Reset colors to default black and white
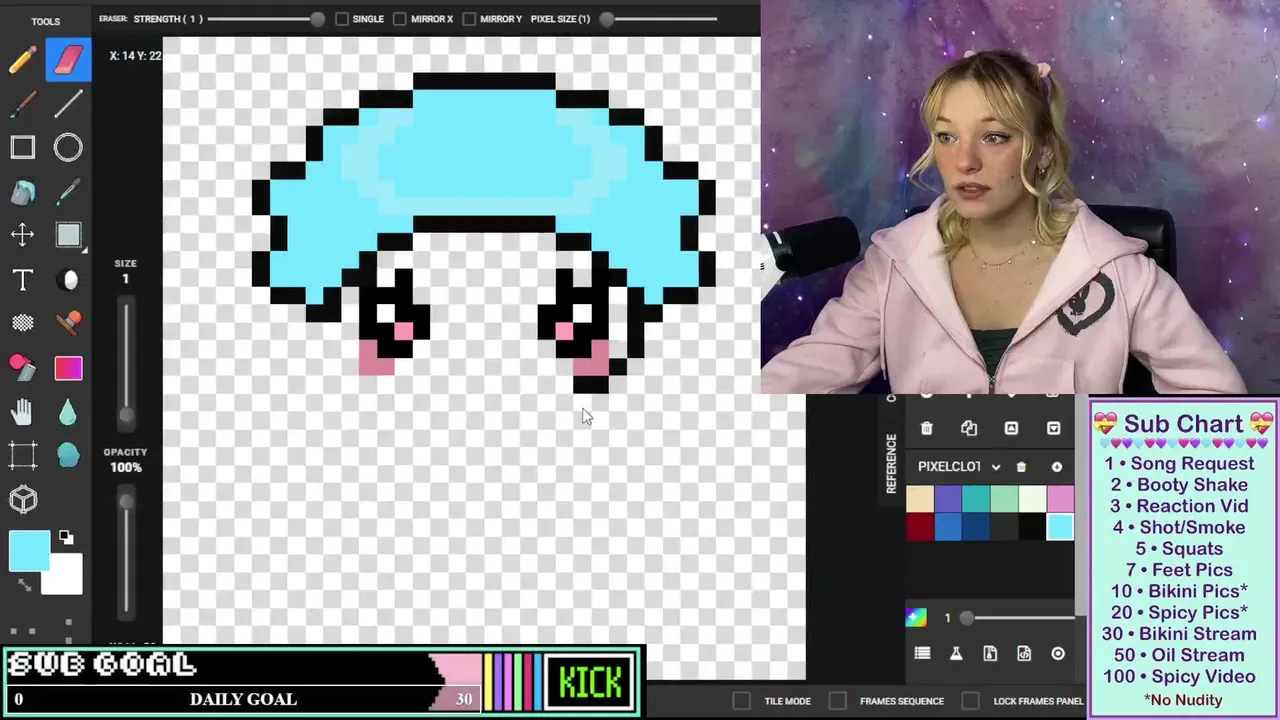The height and width of the screenshot is (720, 1280). 66,538
